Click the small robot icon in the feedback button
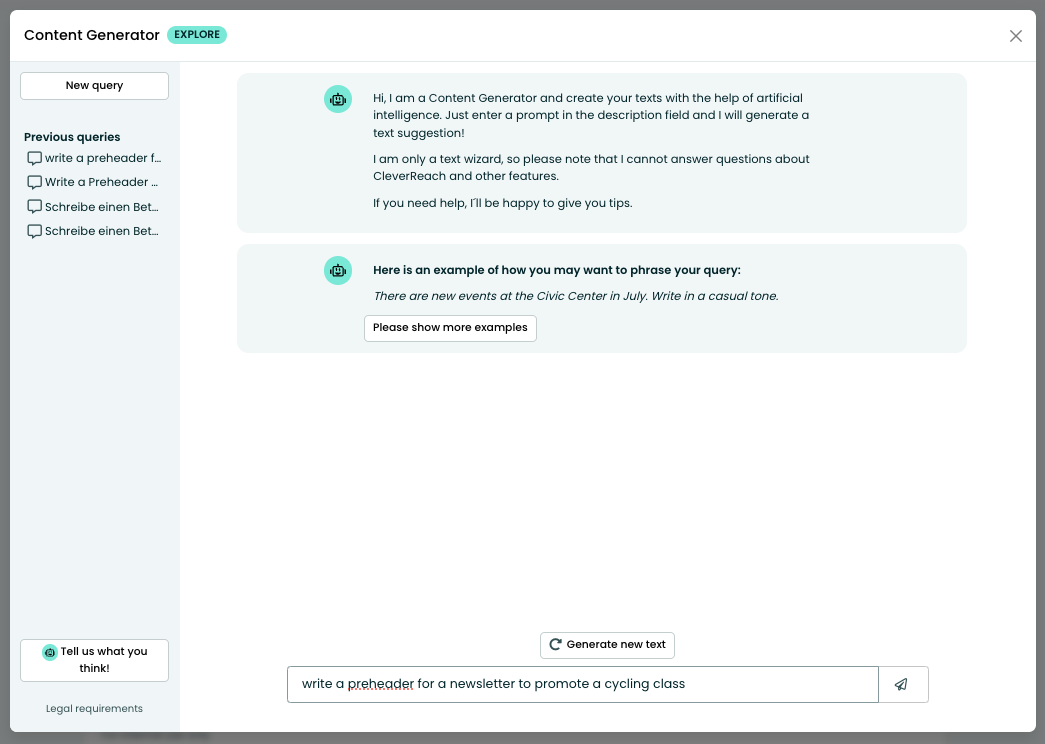The width and height of the screenshot is (1045, 744). coord(50,652)
